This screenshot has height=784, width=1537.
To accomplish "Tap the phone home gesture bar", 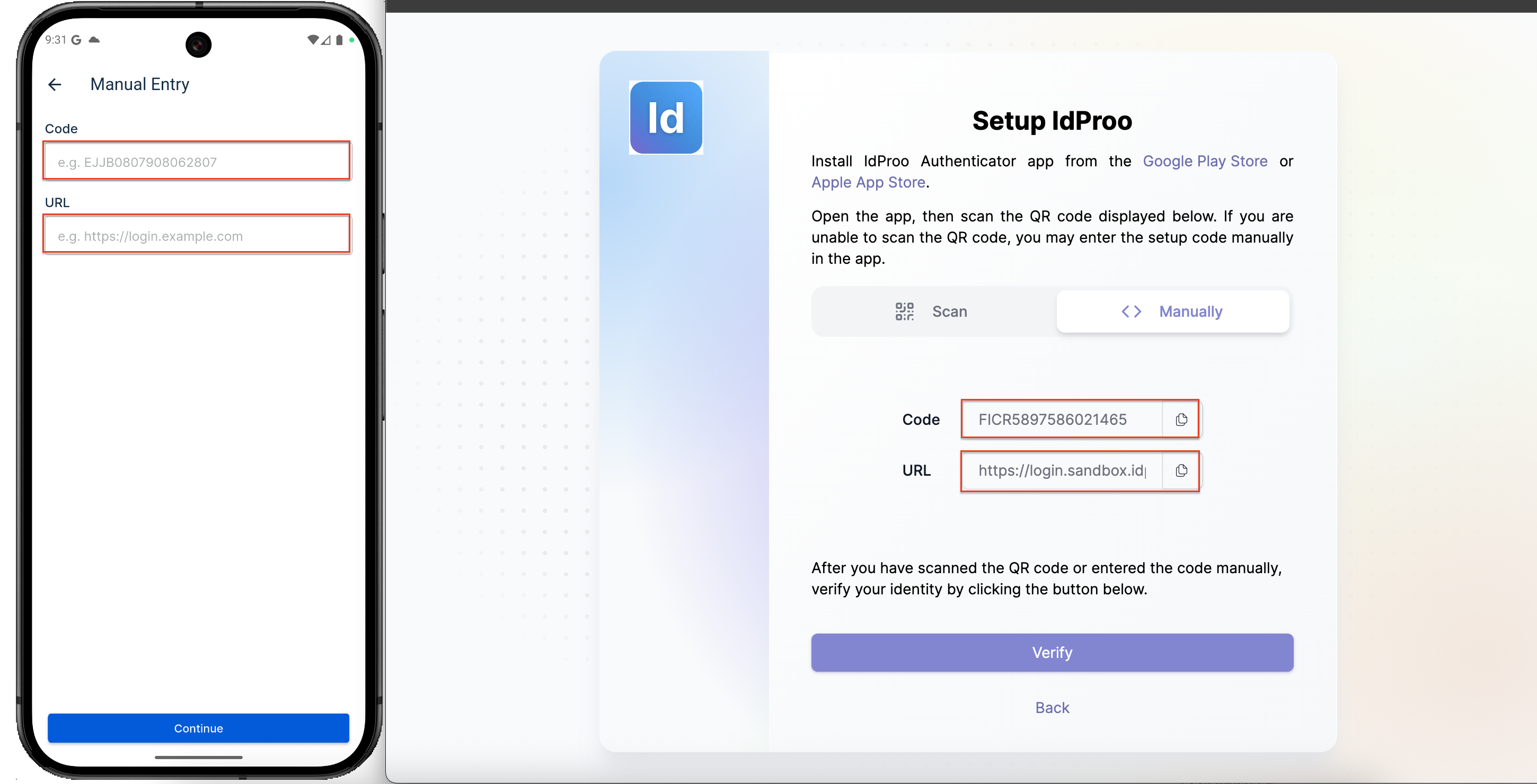I will coord(198,758).
